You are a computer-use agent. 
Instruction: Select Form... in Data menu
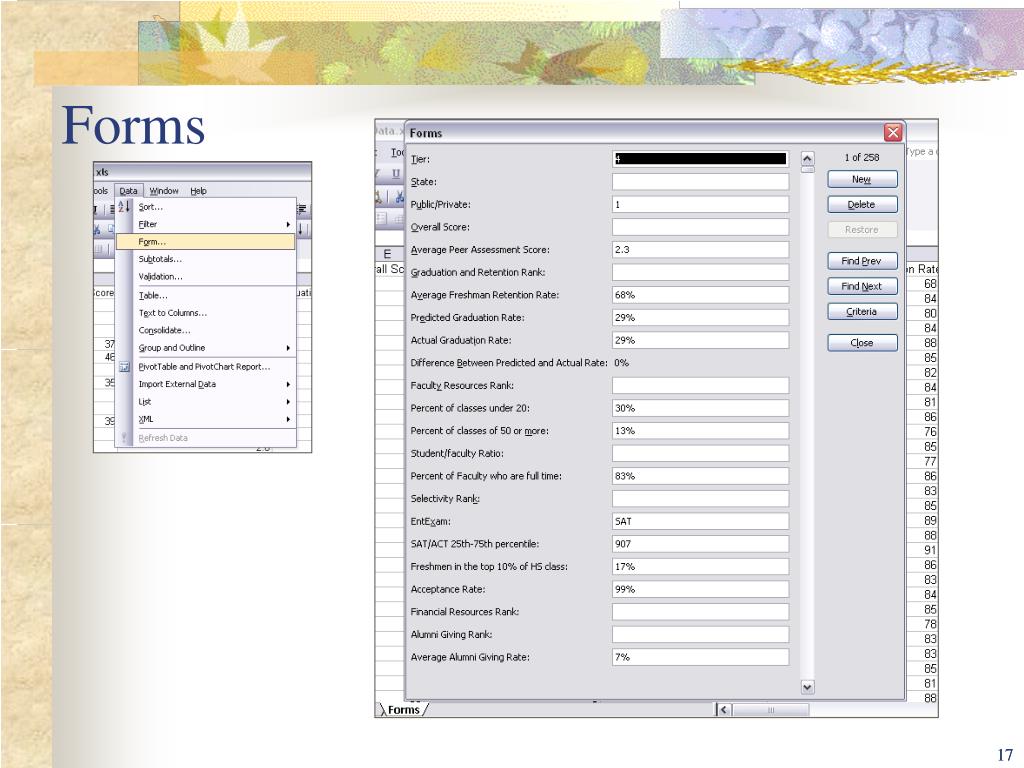pos(206,242)
